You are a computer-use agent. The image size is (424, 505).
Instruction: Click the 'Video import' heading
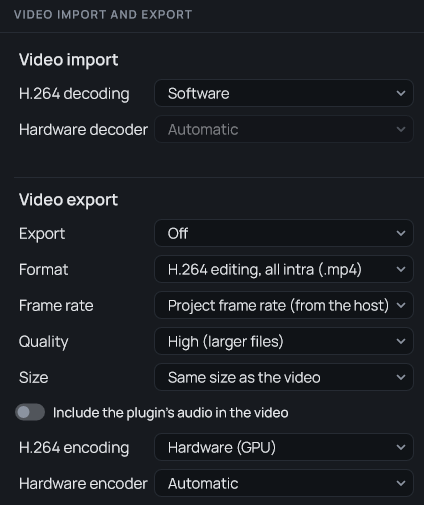coord(68,60)
